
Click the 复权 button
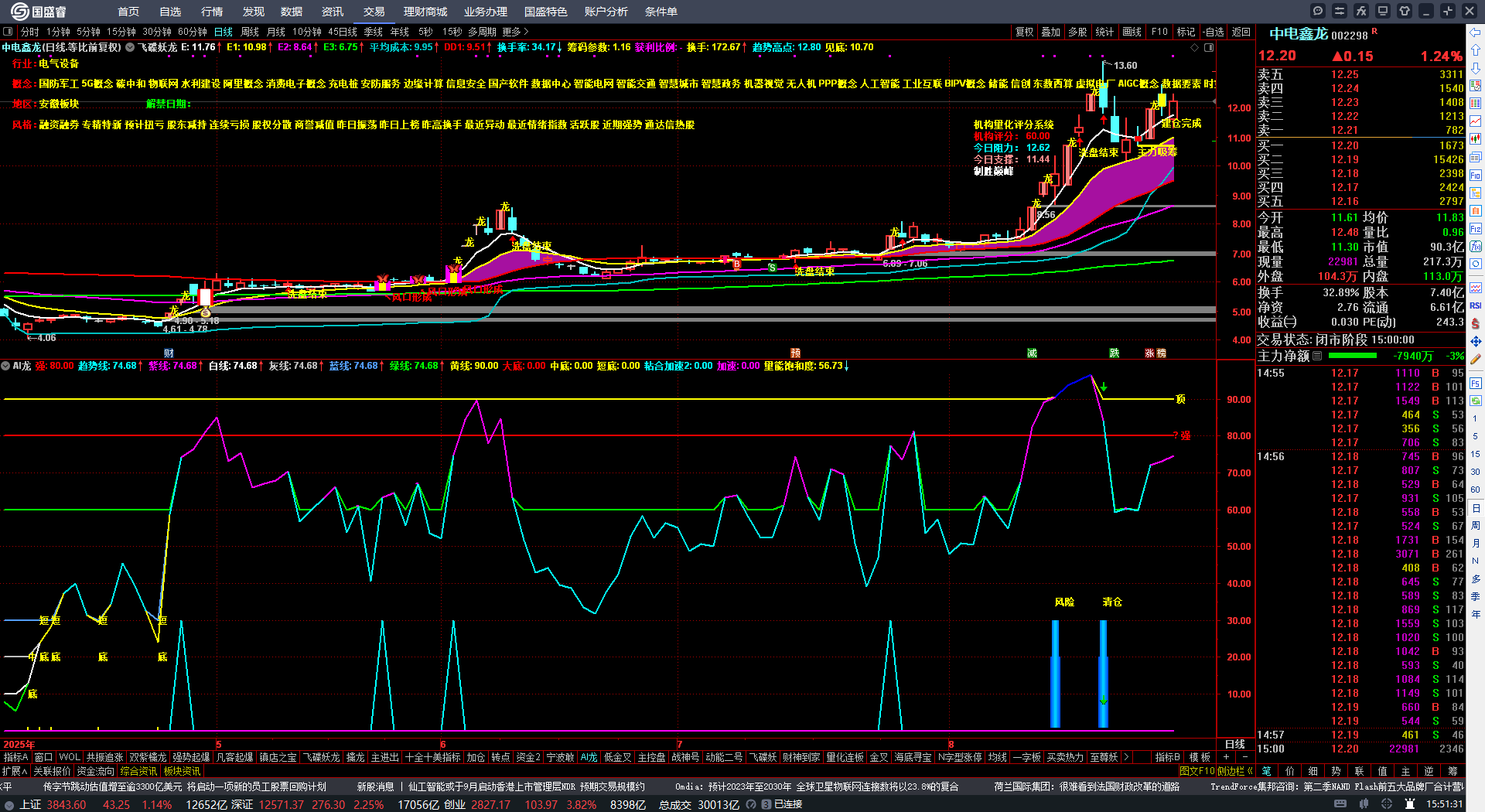click(1025, 32)
